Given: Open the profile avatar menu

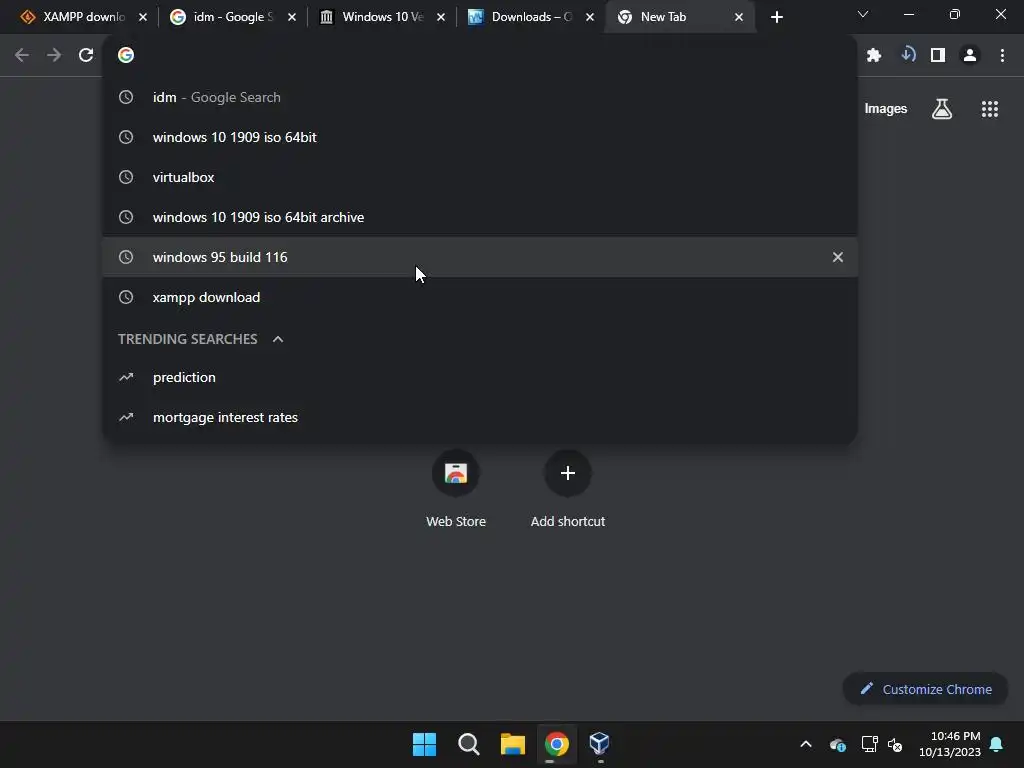Looking at the screenshot, I should pos(970,56).
